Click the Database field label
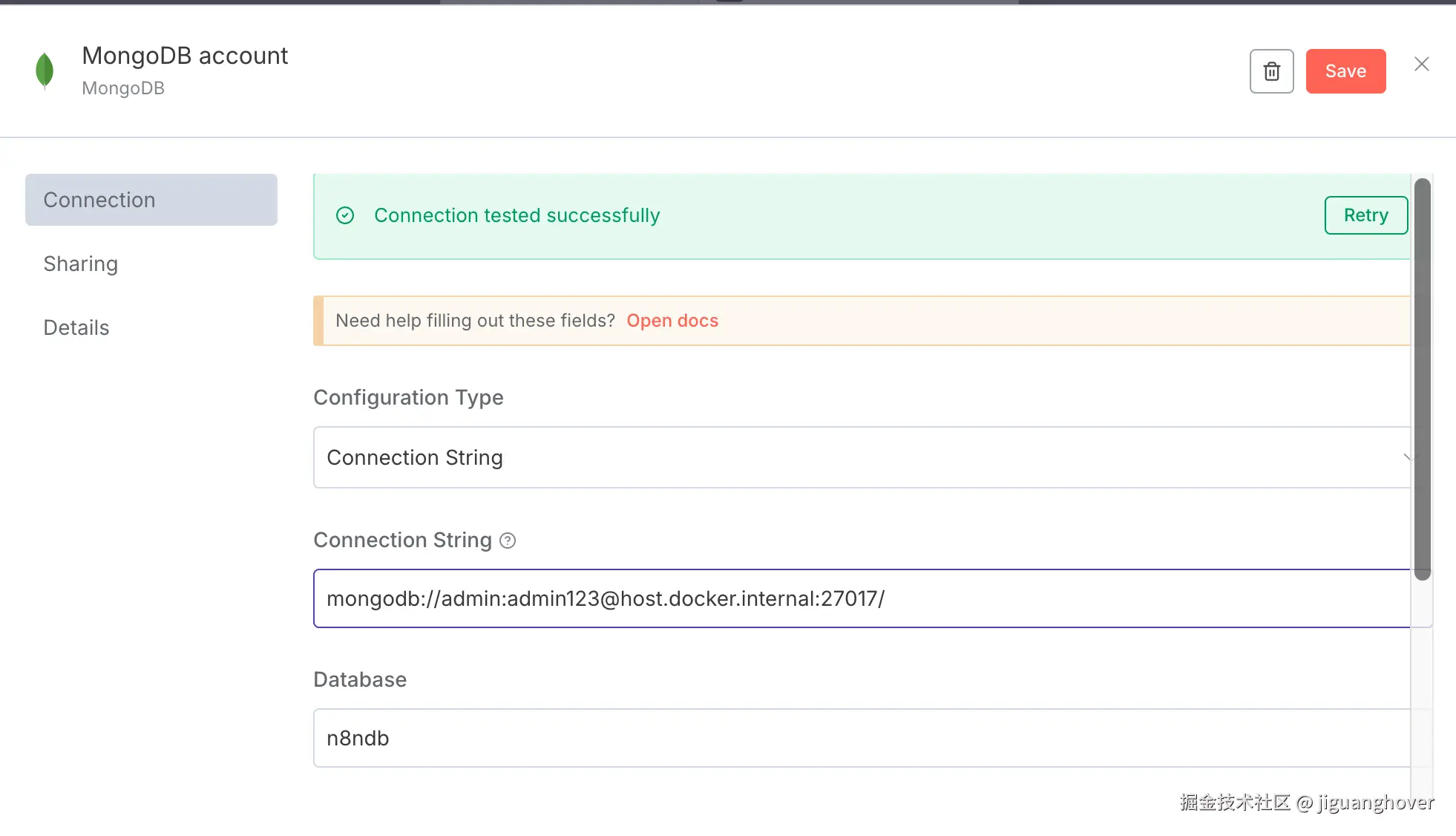1456x836 pixels. [360, 679]
